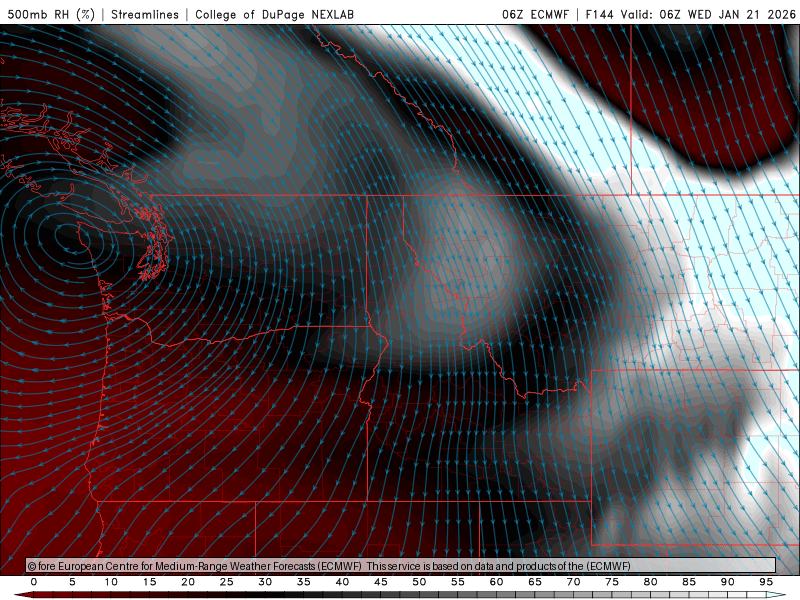This screenshot has width=800, height=600.
Task: Click the "20" value on the scale
Action: click(x=188, y=582)
